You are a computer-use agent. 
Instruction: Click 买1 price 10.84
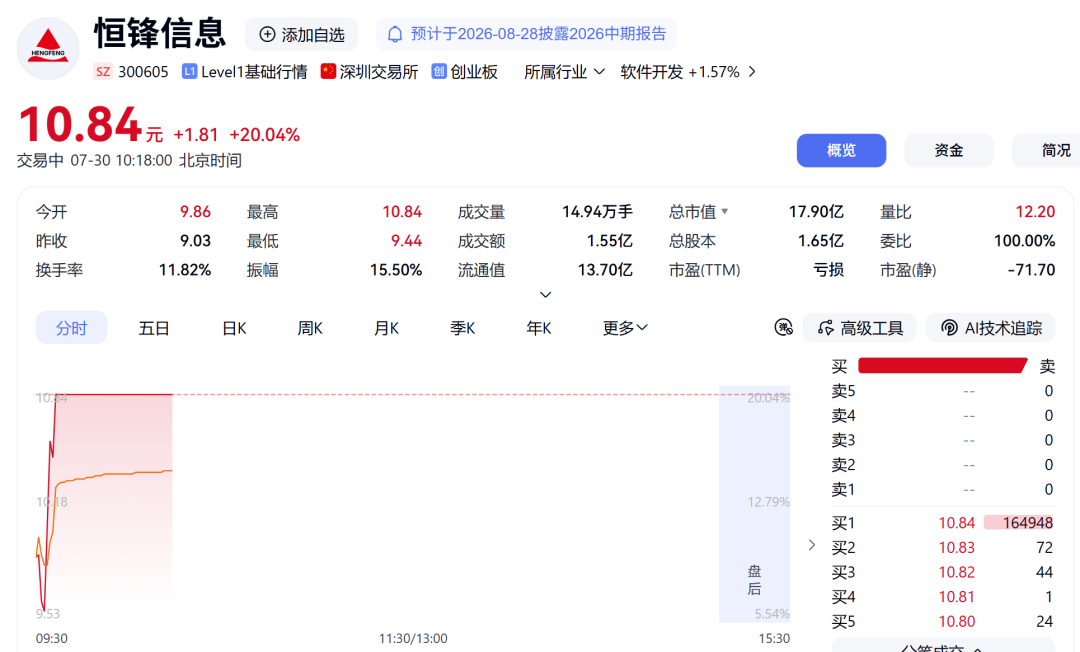957,523
